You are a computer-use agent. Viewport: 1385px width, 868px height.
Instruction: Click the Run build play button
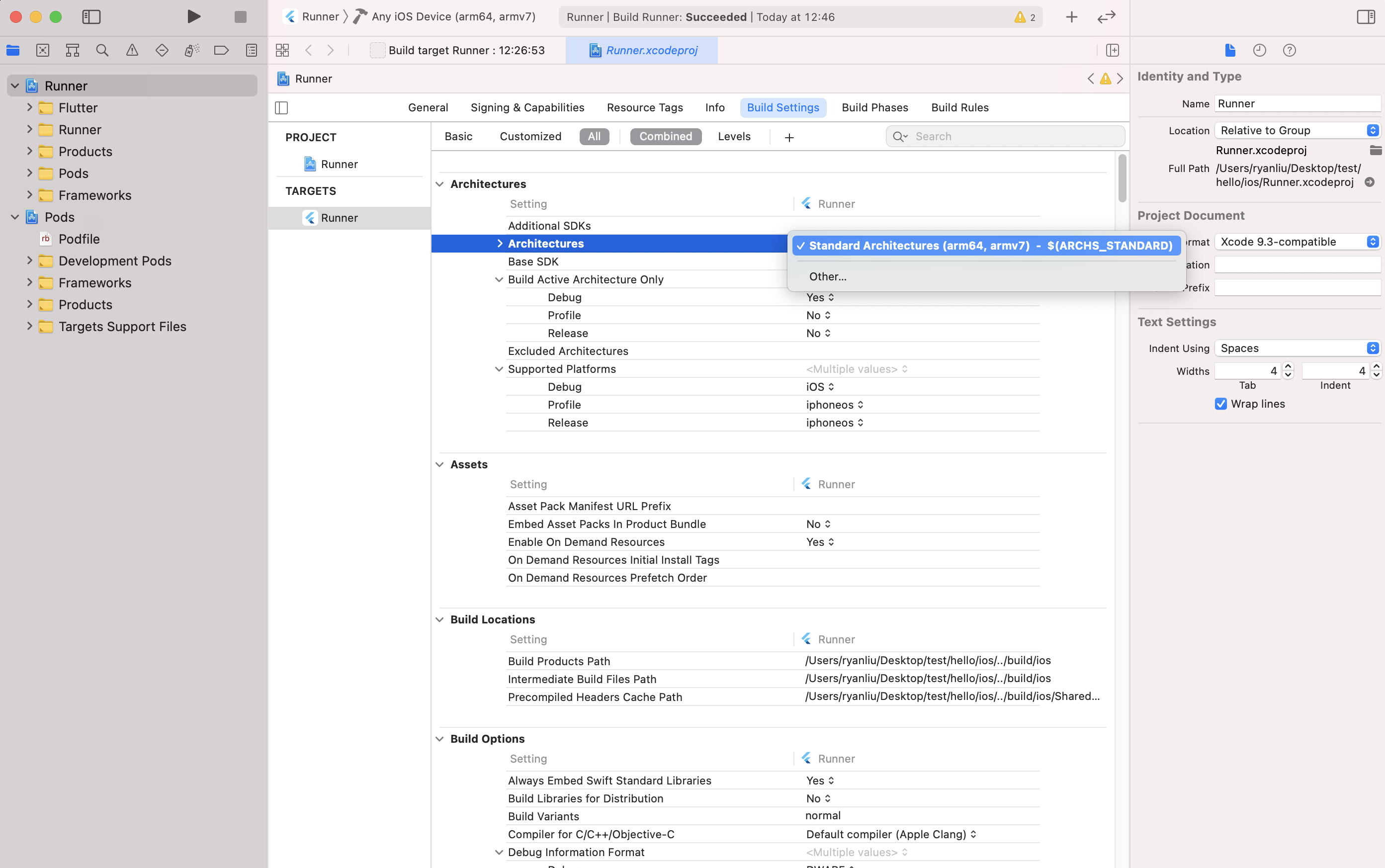193,16
